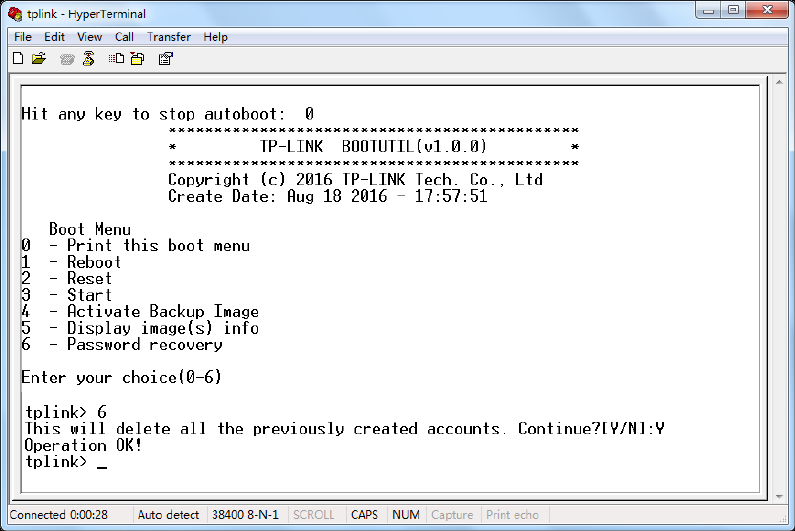This screenshot has height=531, width=795.
Task: Open the Edit menu
Action: [x=54, y=37]
